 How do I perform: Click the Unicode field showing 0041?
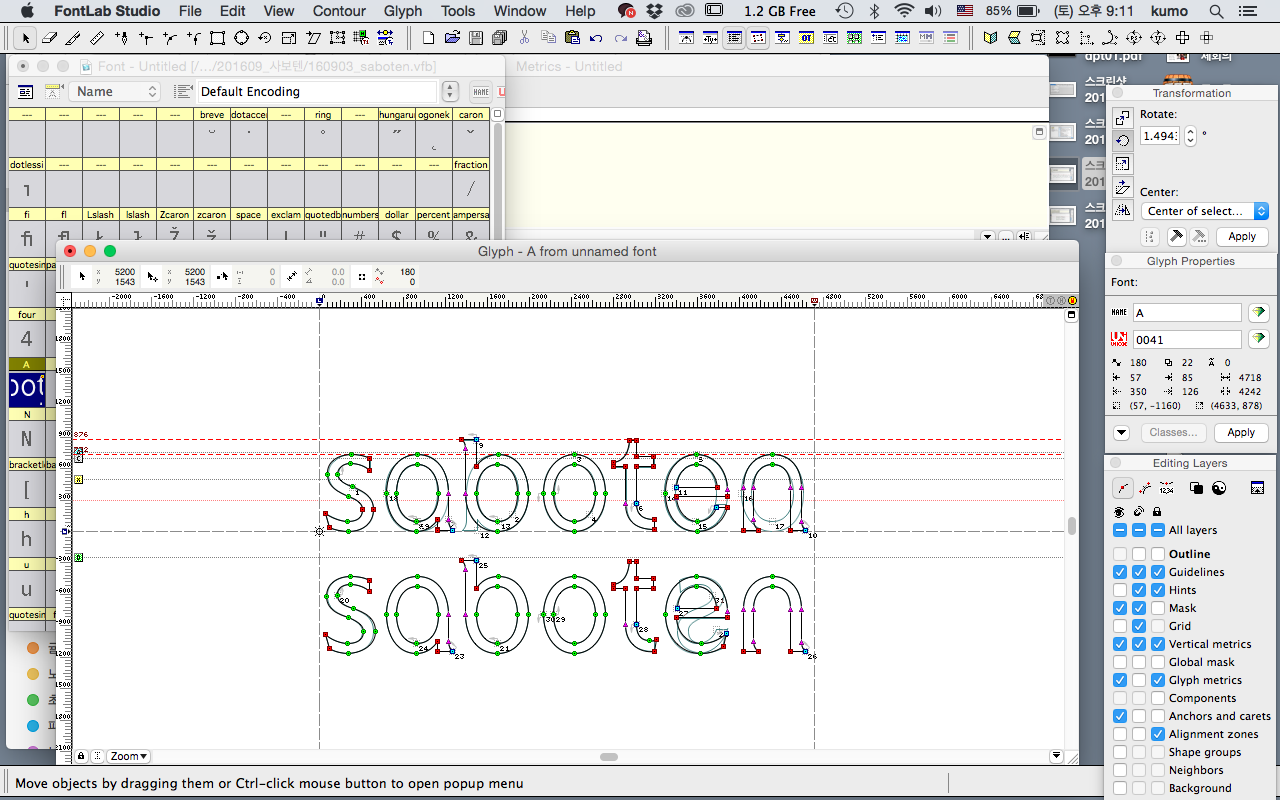[x=1187, y=339]
